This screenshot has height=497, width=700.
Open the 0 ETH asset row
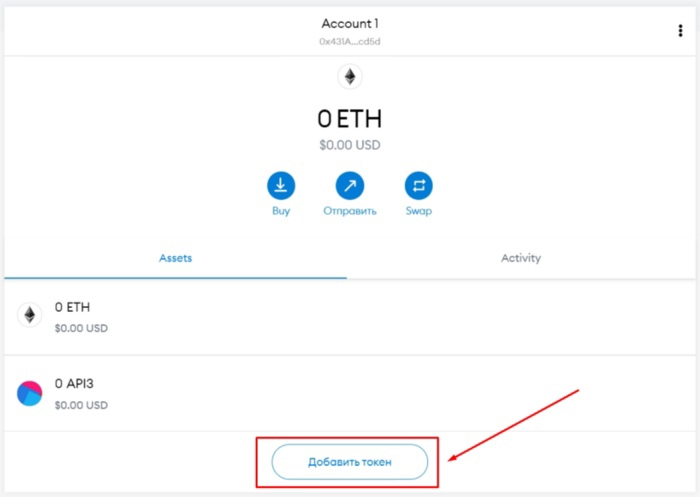350,316
